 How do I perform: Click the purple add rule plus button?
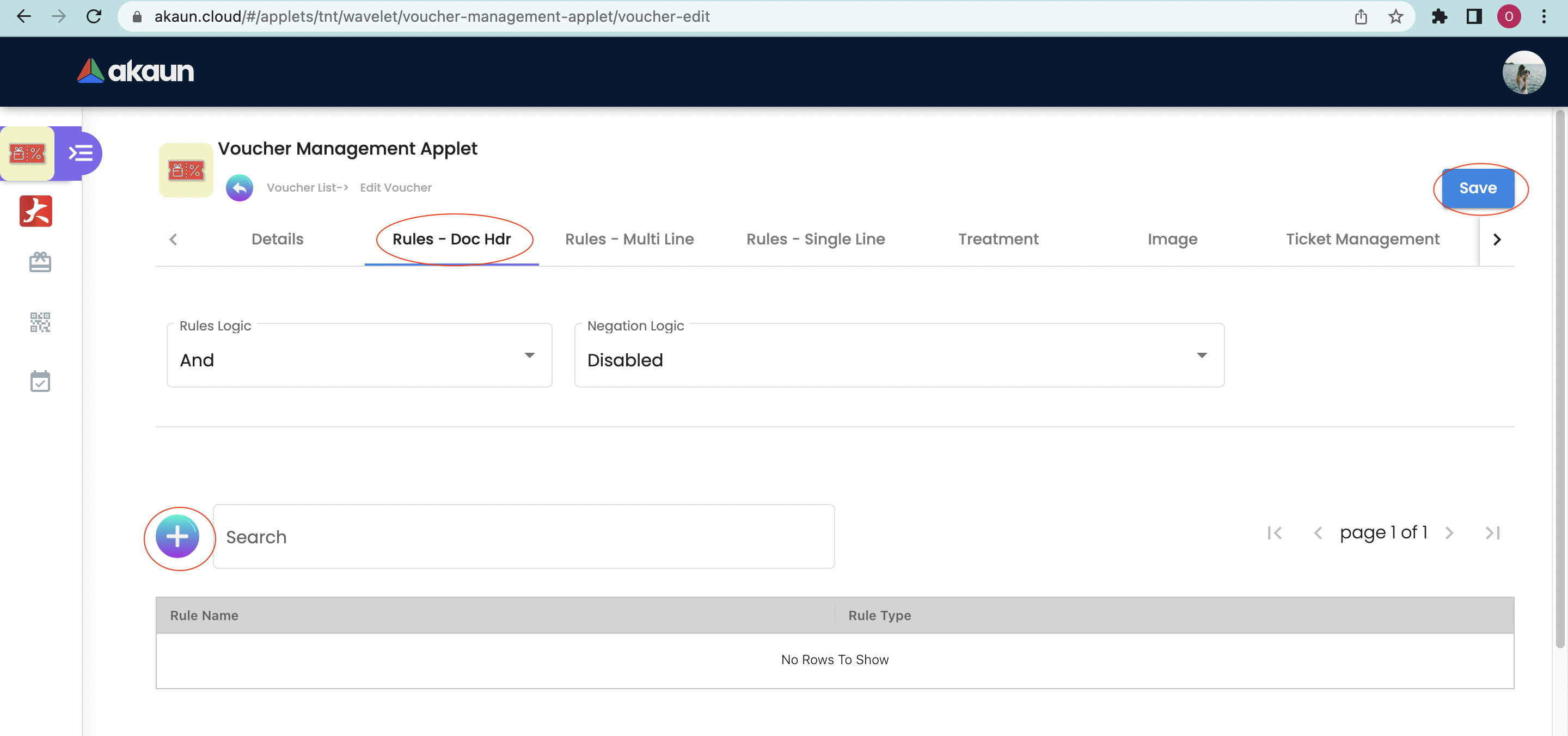pos(177,536)
